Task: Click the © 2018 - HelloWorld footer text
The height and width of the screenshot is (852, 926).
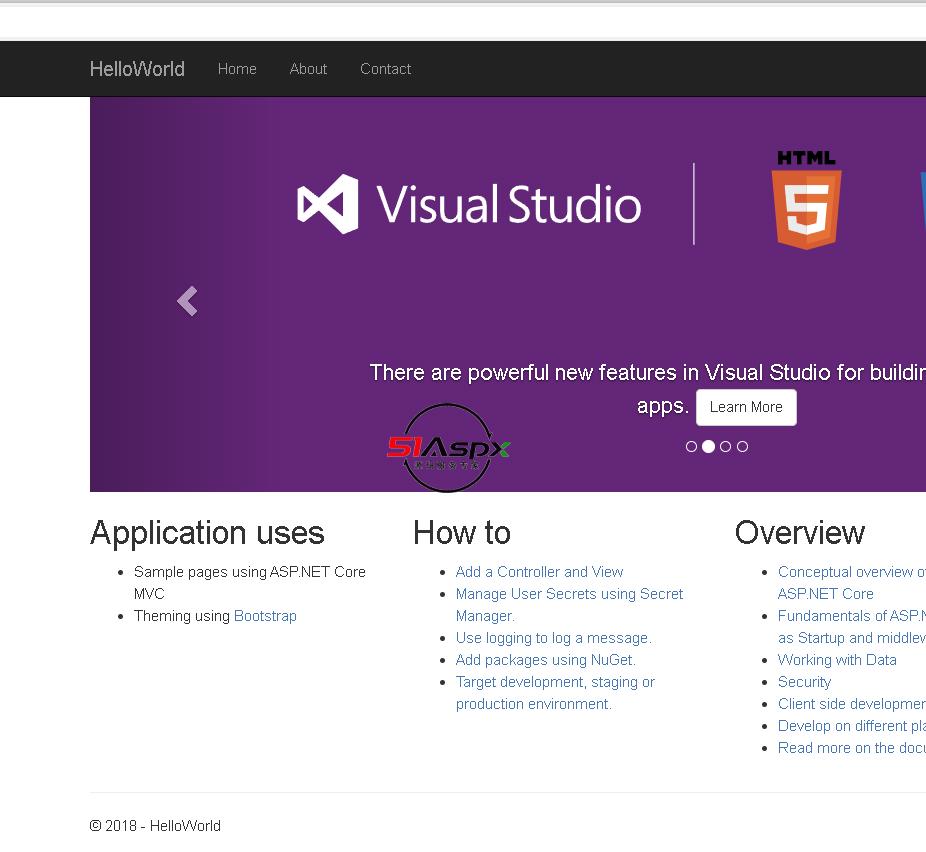Action: [155, 825]
